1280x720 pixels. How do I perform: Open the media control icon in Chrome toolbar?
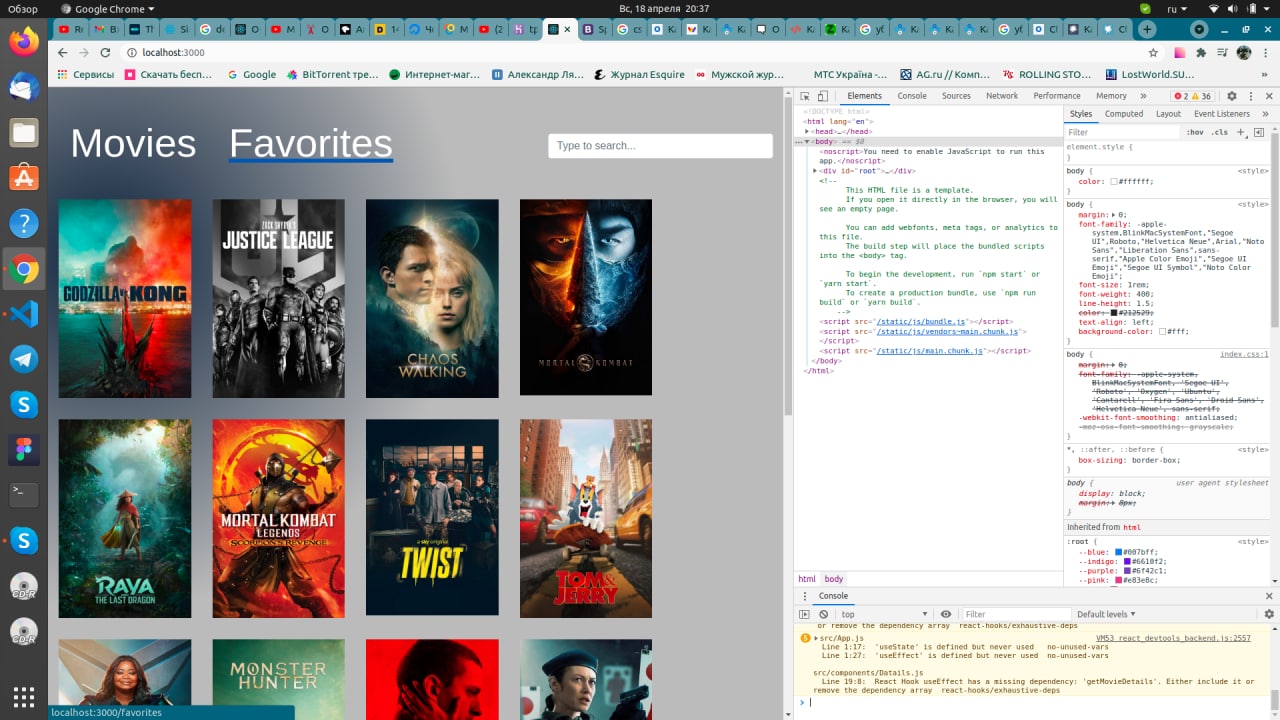coord(1222,52)
